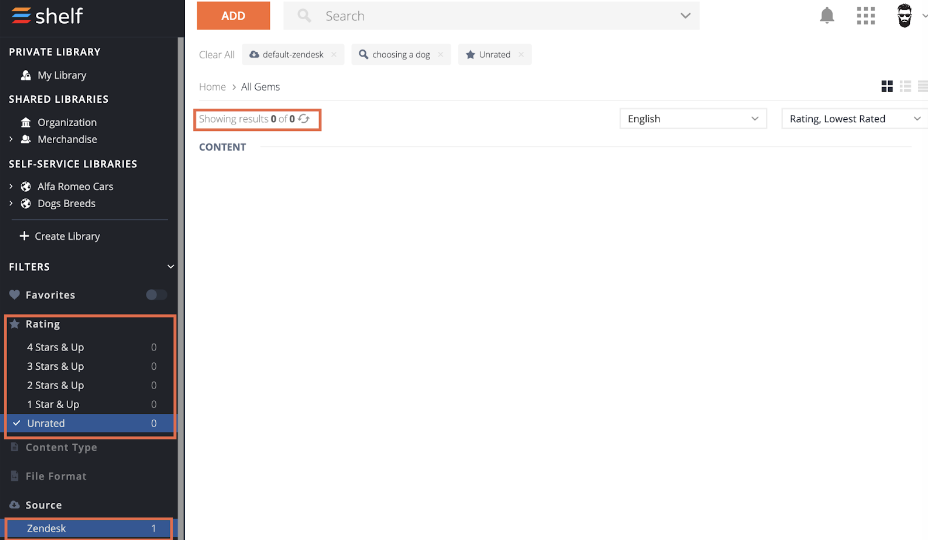Toggle the Favorites switch

156,294
